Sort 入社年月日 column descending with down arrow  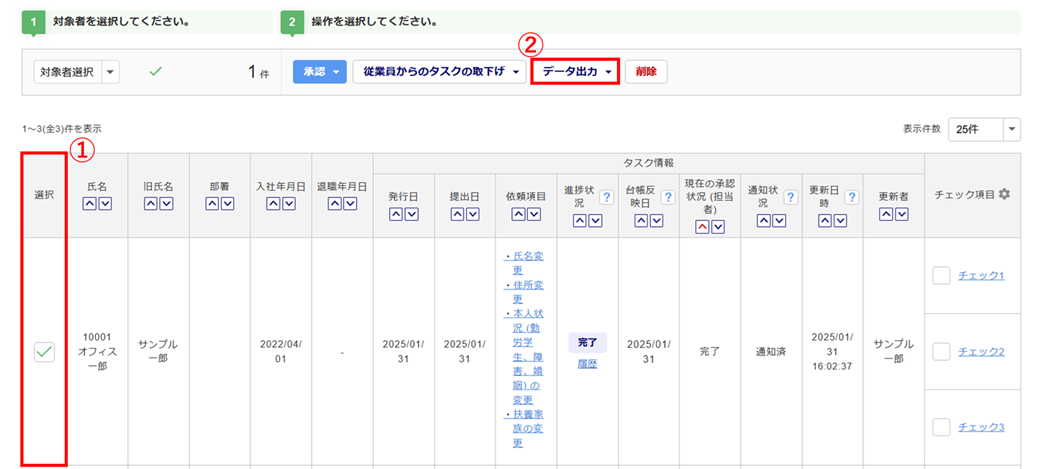click(289, 204)
